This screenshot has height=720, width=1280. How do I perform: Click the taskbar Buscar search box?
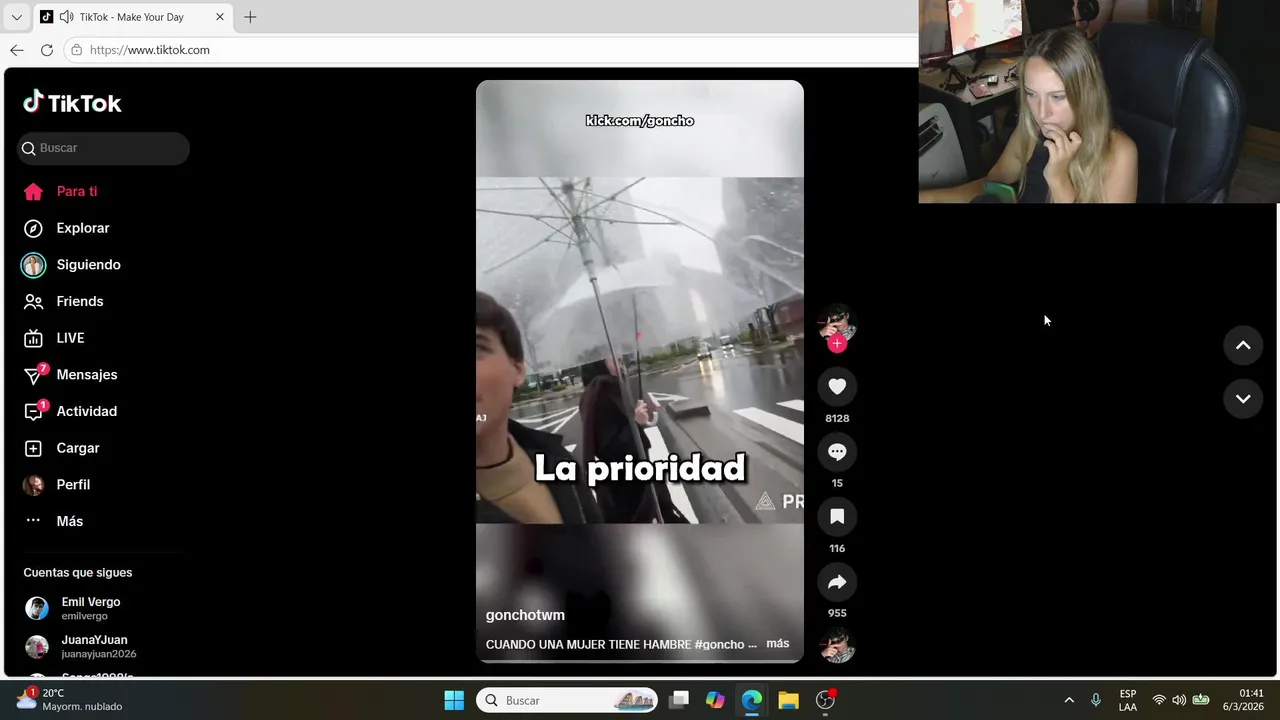pyautogui.click(x=567, y=700)
